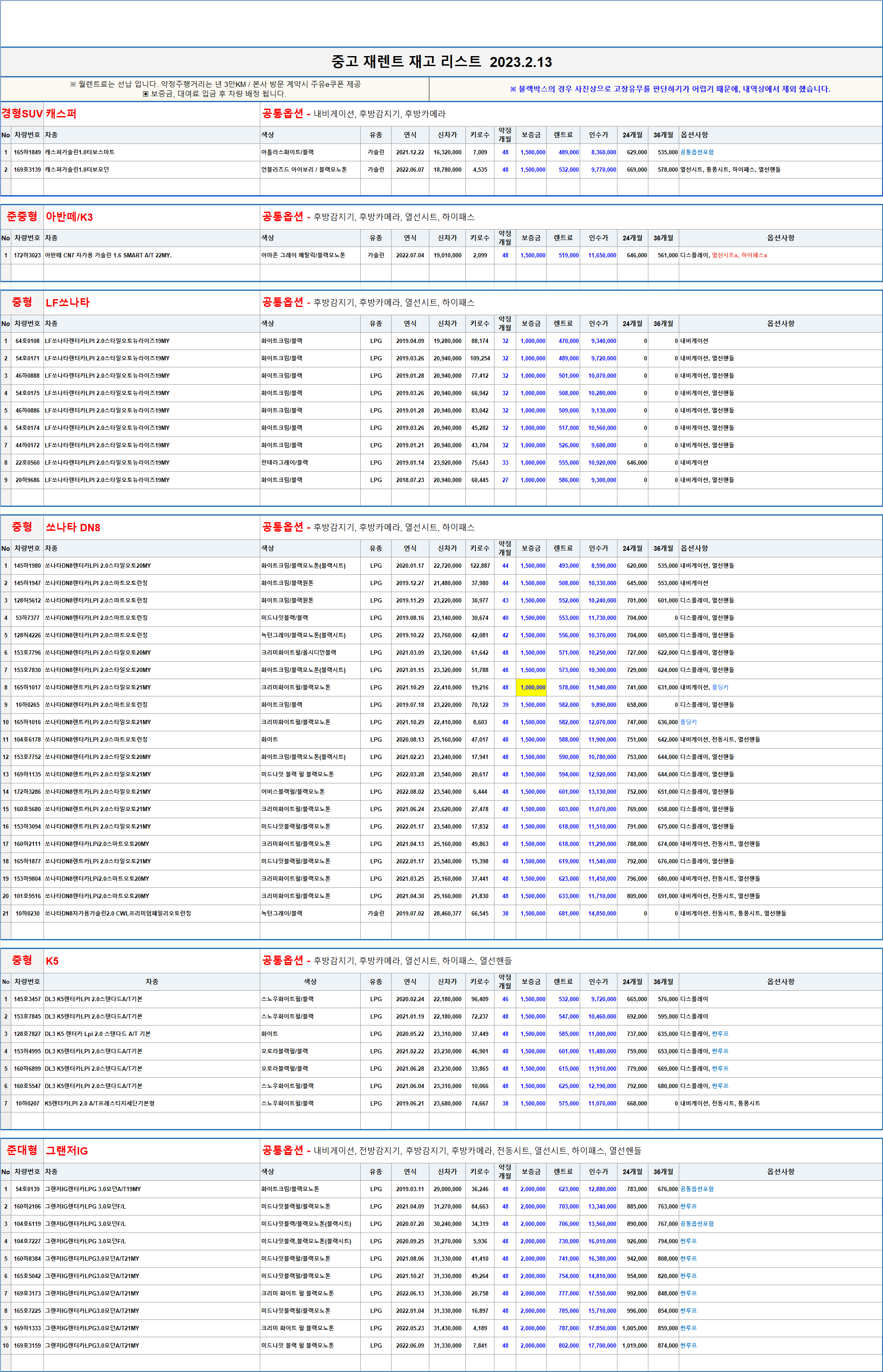The height and width of the screenshot is (1372, 883).
Task: Click vehicle number 22호0560
Action: click(x=27, y=462)
